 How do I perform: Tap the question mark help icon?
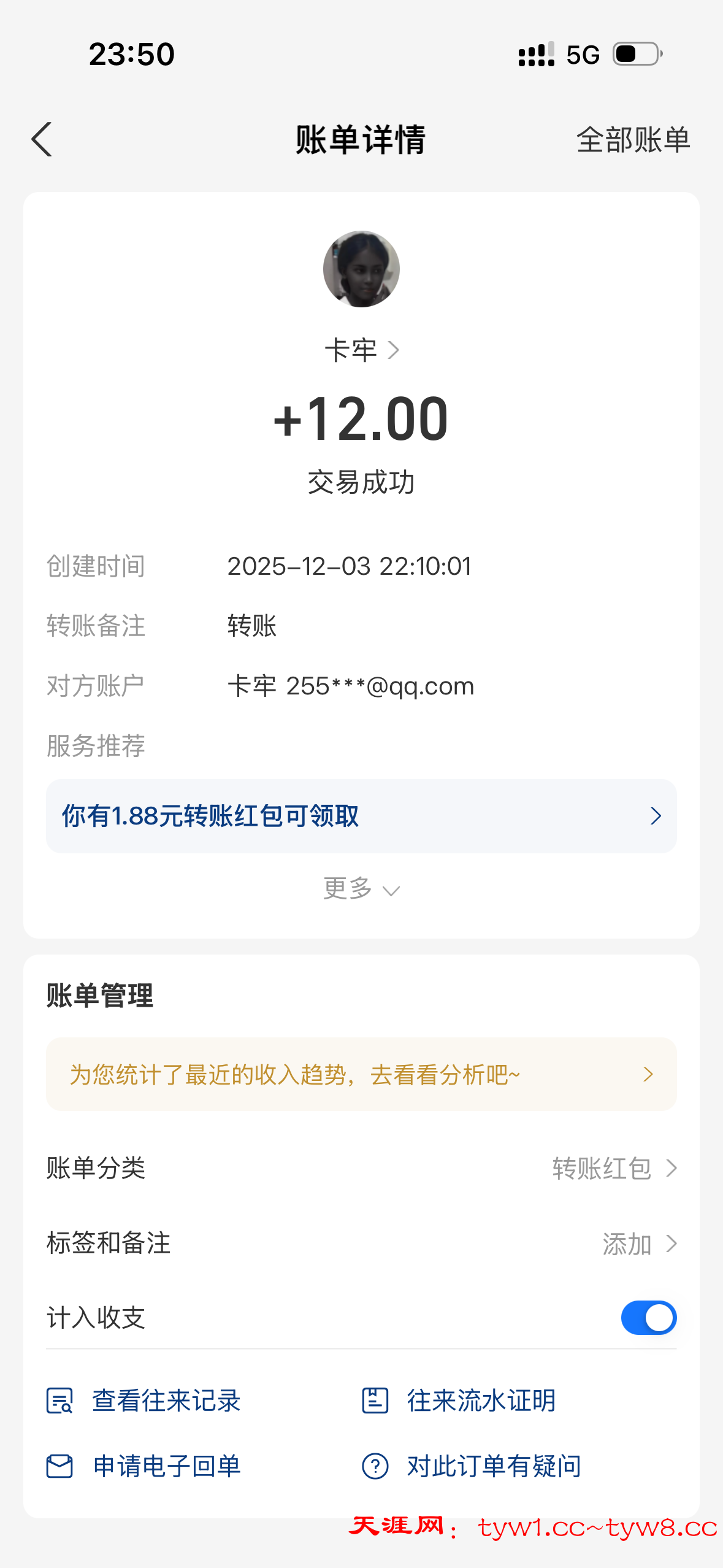coord(375,1466)
